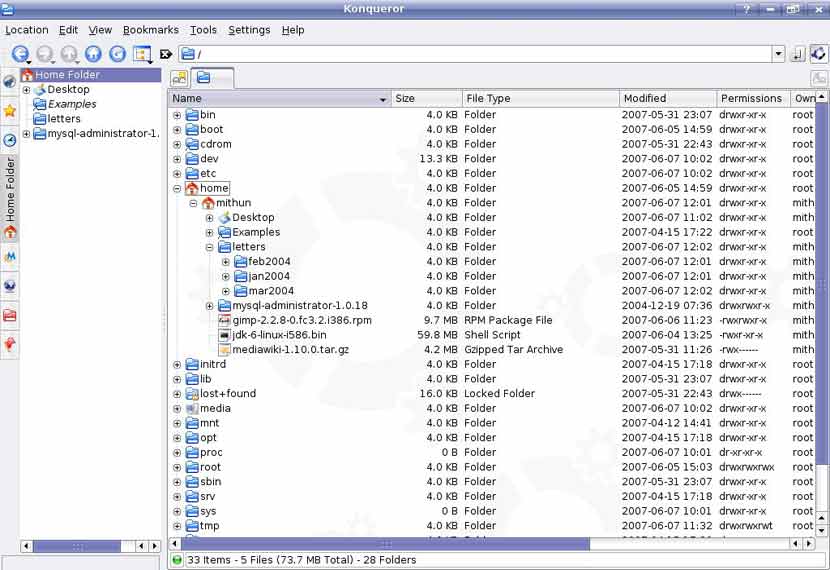Click the window Help question mark button
The width and height of the screenshot is (830, 570).
747,9
